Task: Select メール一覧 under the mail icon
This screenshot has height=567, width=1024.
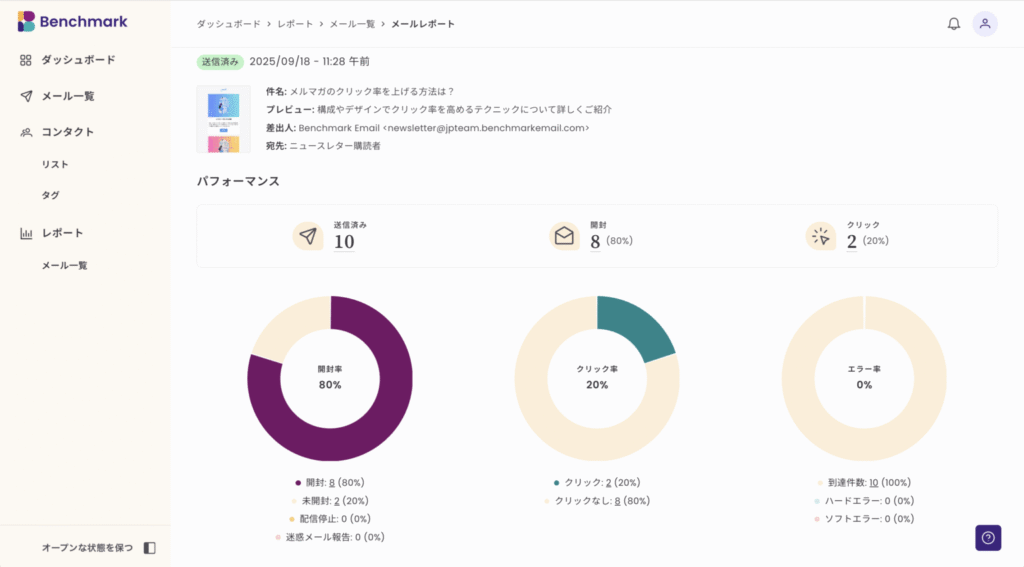Action: pos(68,96)
